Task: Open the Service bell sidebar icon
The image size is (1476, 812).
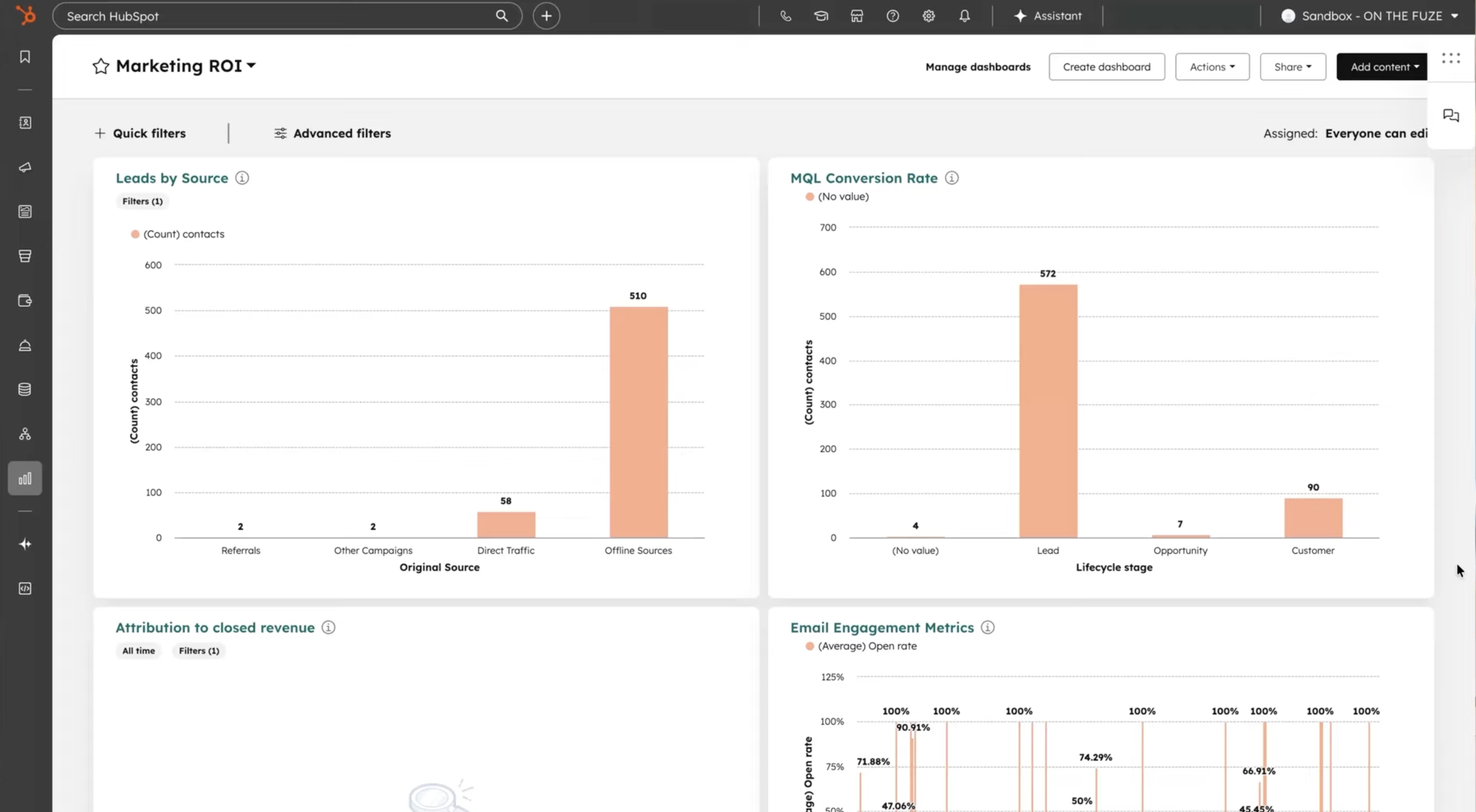Action: (25, 345)
